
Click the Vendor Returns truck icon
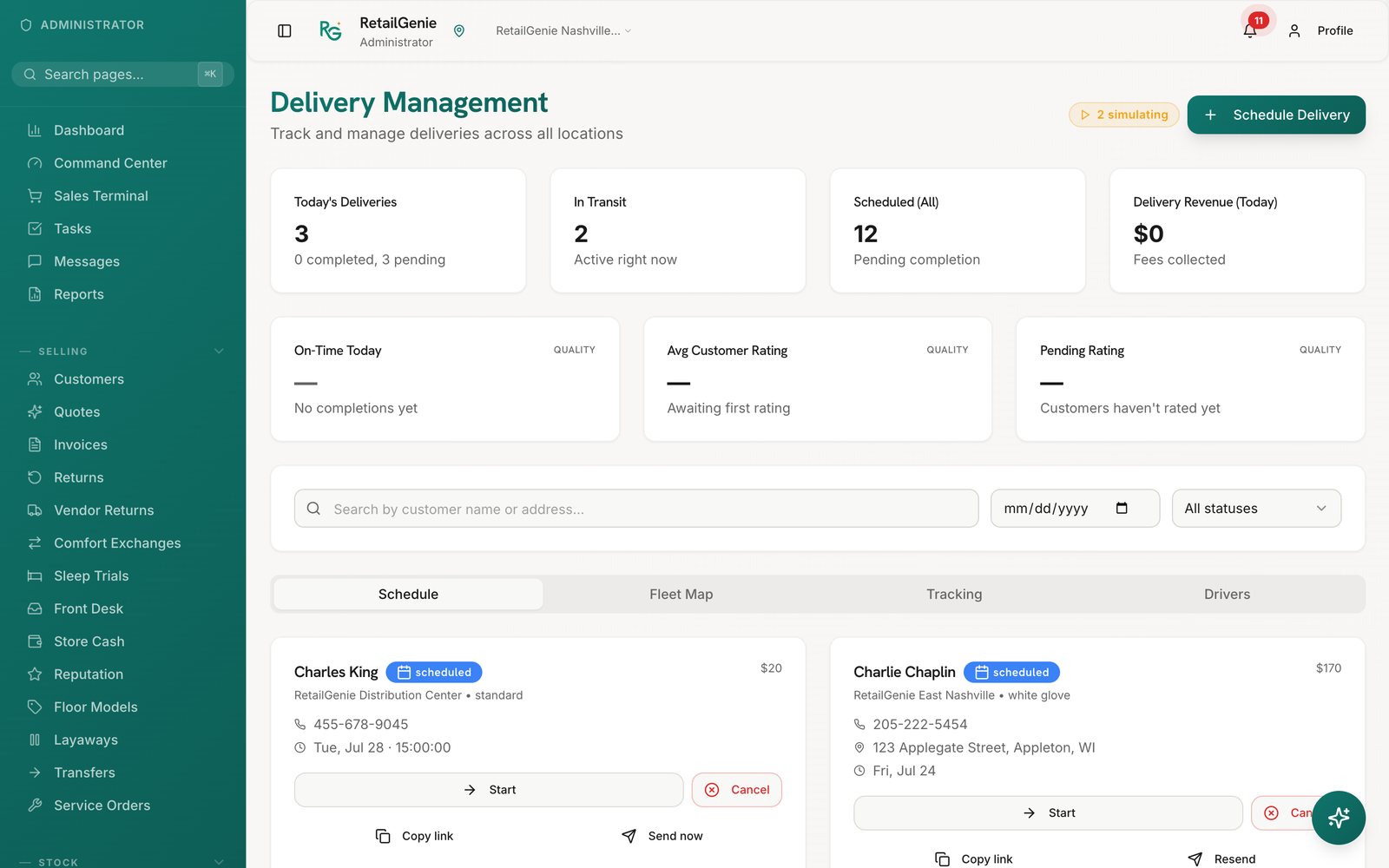click(35, 510)
